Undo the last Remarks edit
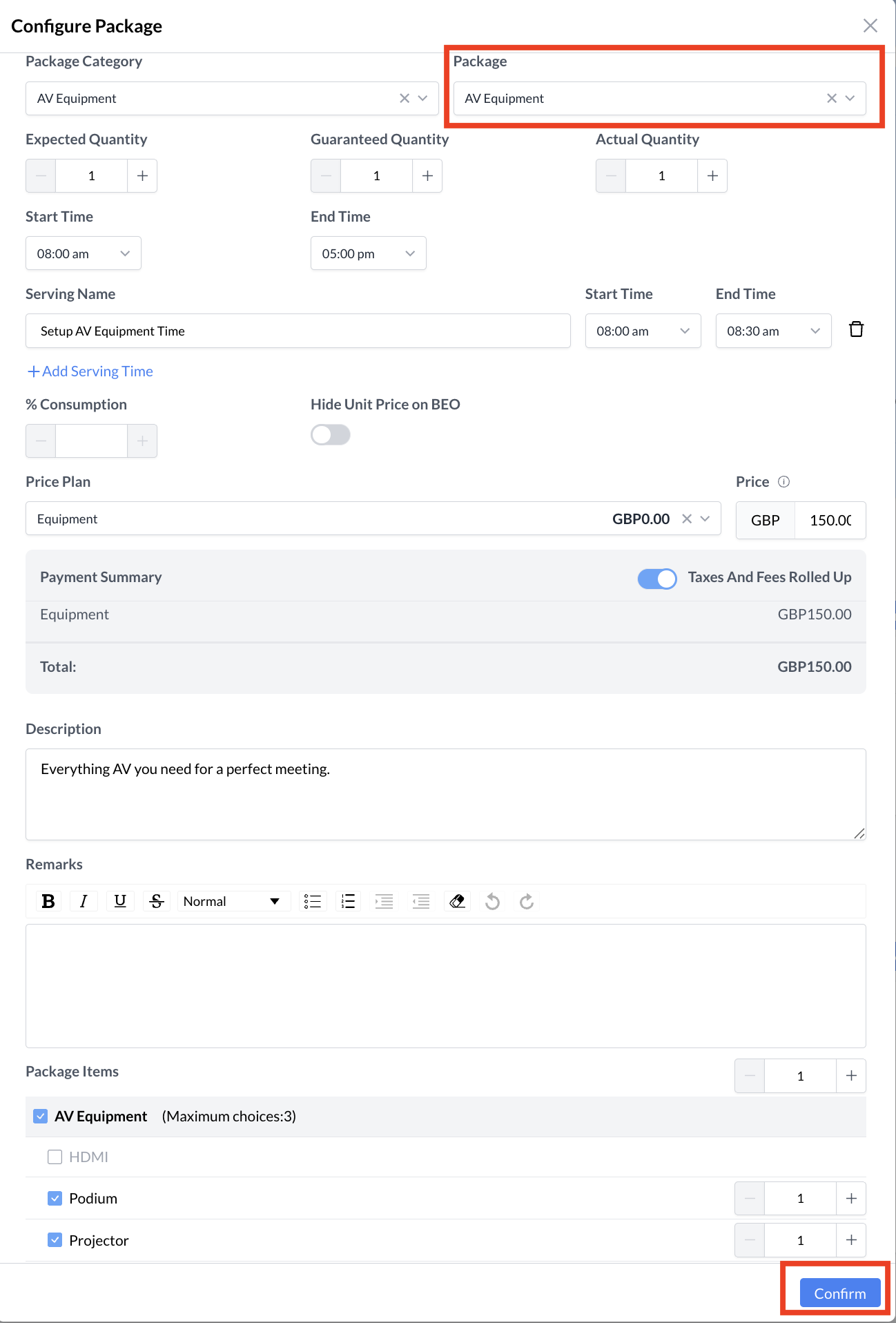 (492, 901)
